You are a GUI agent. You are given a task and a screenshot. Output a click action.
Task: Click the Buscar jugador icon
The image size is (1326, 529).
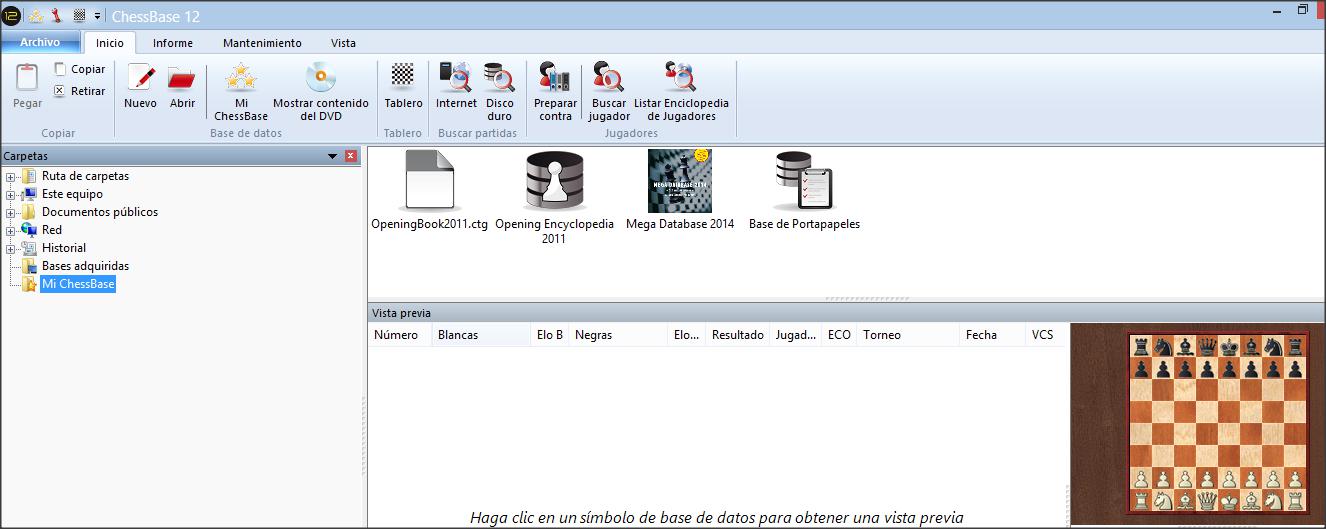point(608,77)
